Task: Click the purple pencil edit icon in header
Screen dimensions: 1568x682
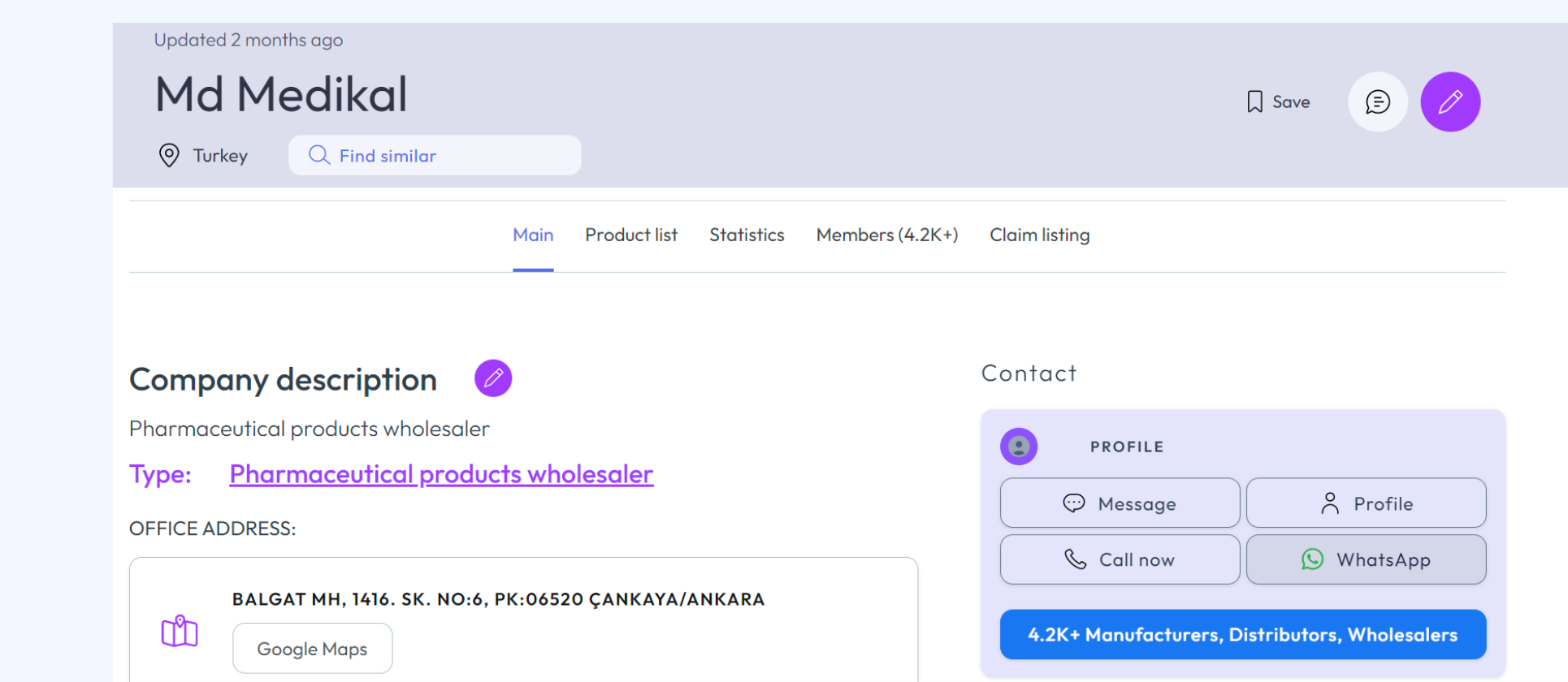Action: (1450, 101)
